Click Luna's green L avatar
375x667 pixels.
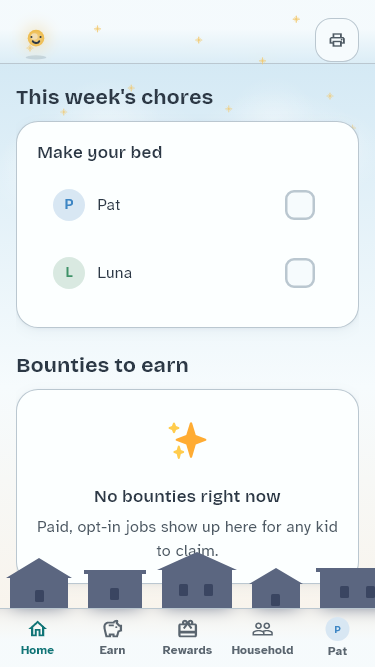69,273
